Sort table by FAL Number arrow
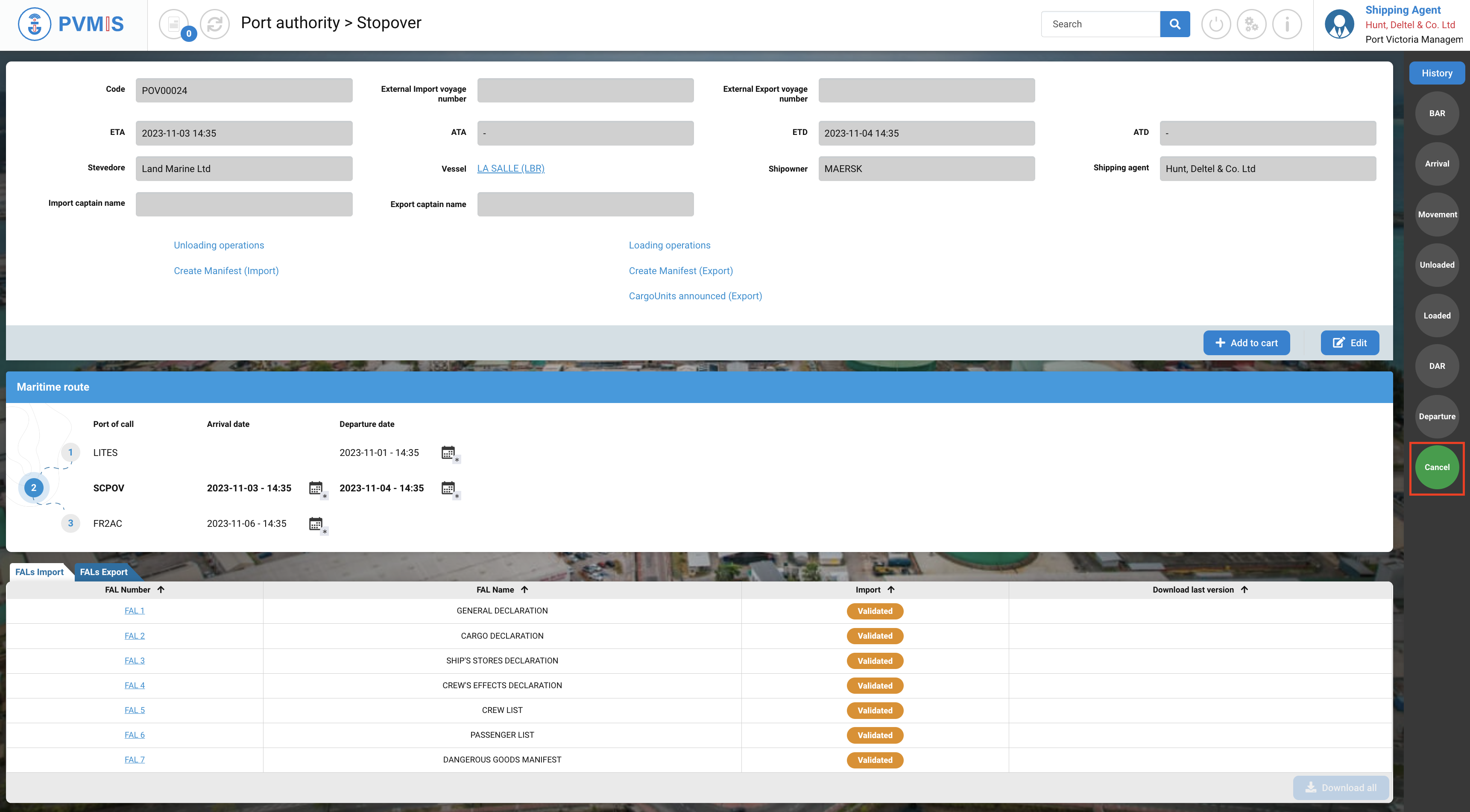Viewport: 1470px width, 812px height. point(161,590)
